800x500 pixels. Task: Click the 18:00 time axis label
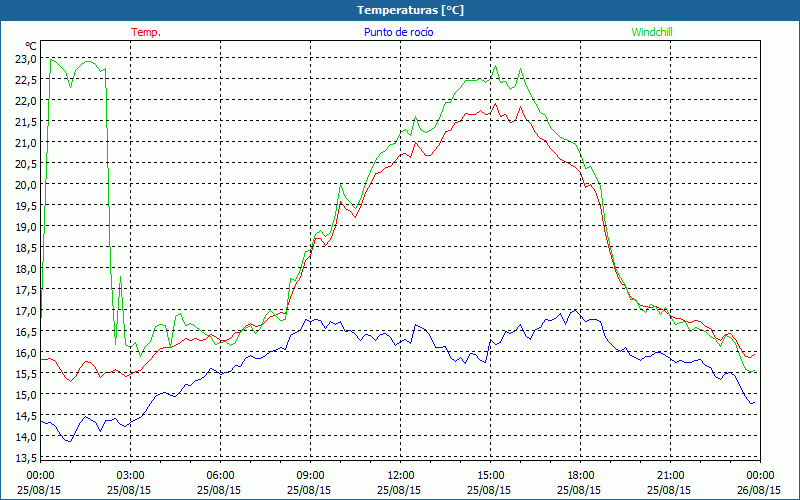(x=581, y=476)
